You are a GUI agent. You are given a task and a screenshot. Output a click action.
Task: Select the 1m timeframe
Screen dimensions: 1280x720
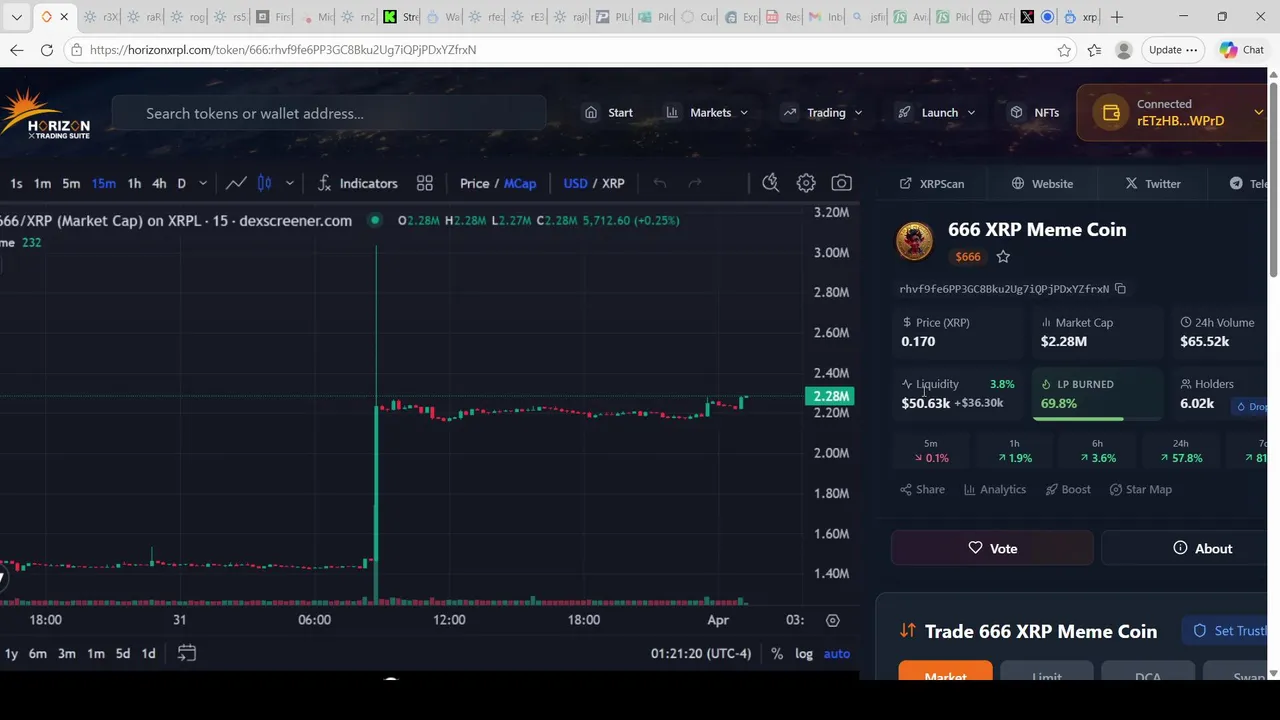click(42, 183)
